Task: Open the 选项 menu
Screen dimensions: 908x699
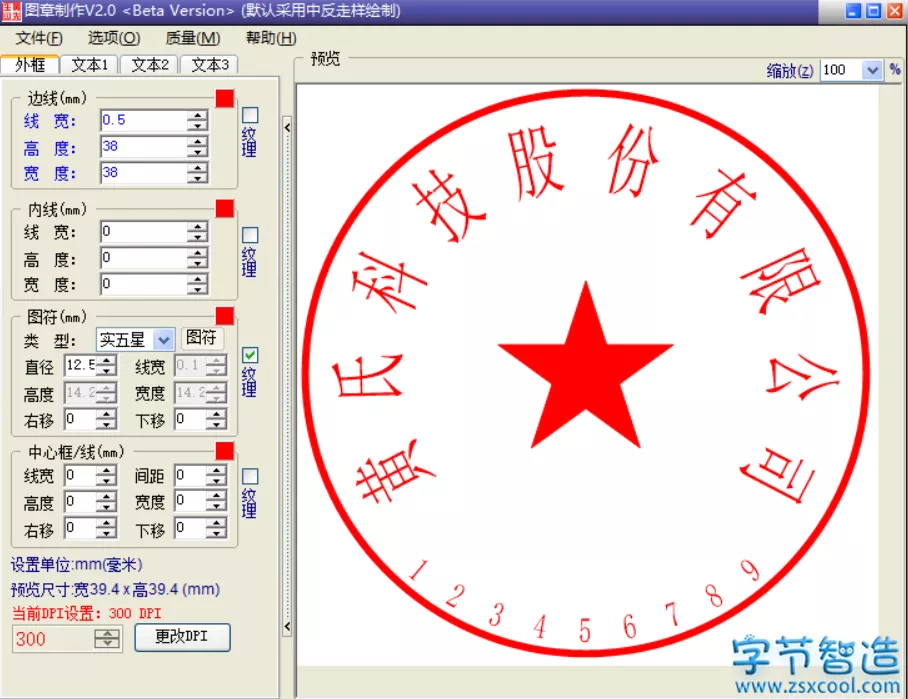Action: pos(113,37)
